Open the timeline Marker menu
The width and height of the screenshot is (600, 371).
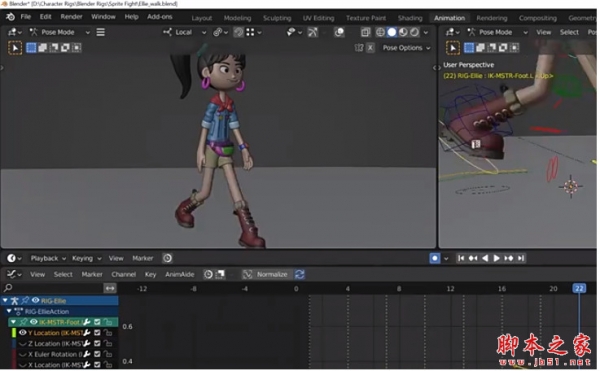point(143,259)
